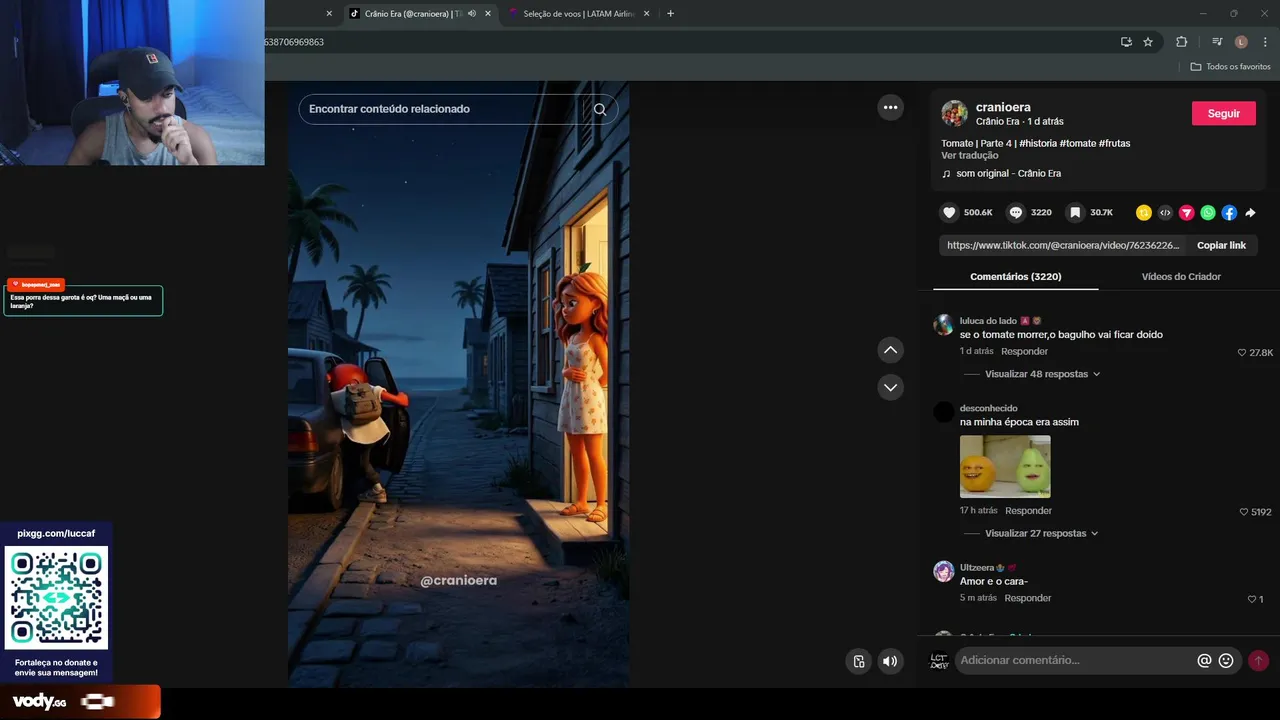Select Vídeos do Criador tab
This screenshot has width=1280, height=720.
click(1181, 277)
